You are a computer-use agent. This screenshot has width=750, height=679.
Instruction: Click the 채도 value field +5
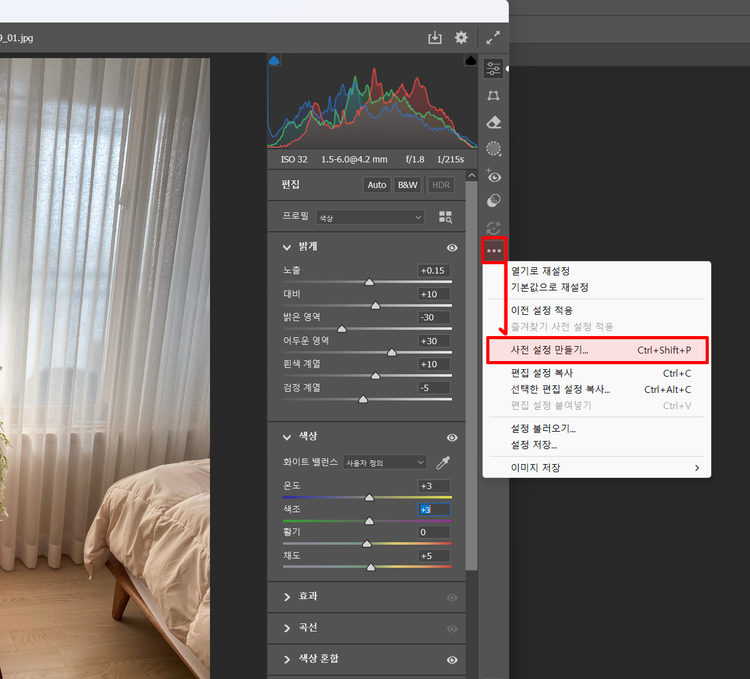pyautogui.click(x=434, y=556)
